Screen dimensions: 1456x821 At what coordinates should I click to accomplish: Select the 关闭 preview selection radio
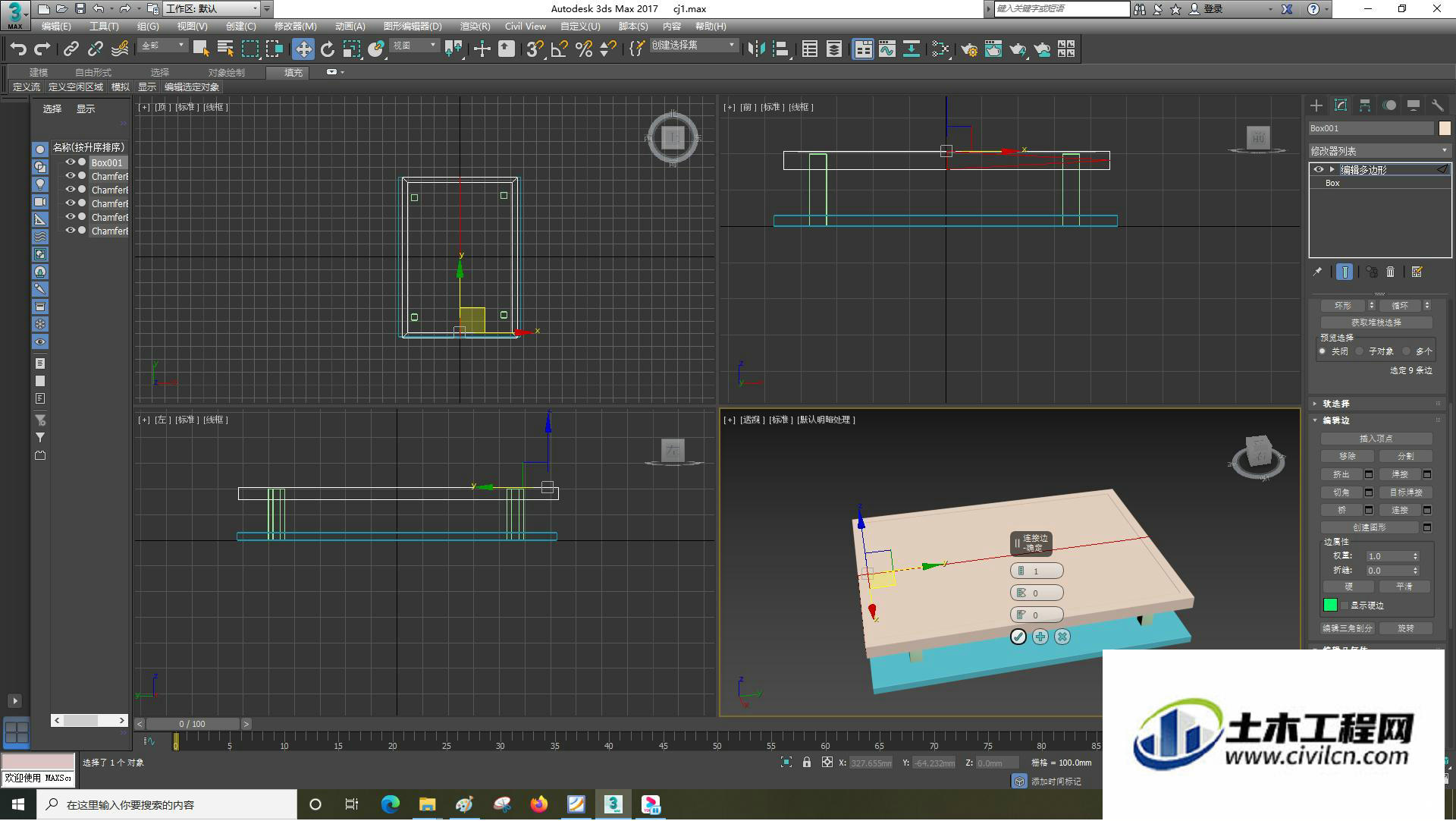point(1323,351)
